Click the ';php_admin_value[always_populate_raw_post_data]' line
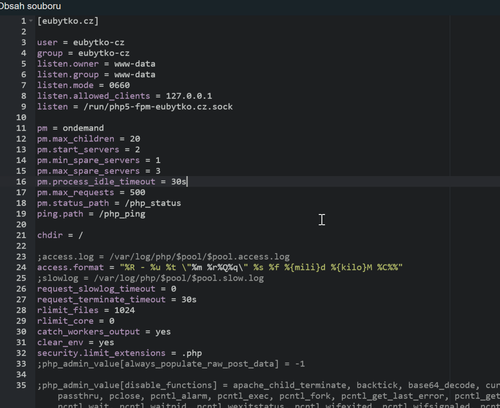Viewport: 500px width, 408px height. click(x=171, y=364)
